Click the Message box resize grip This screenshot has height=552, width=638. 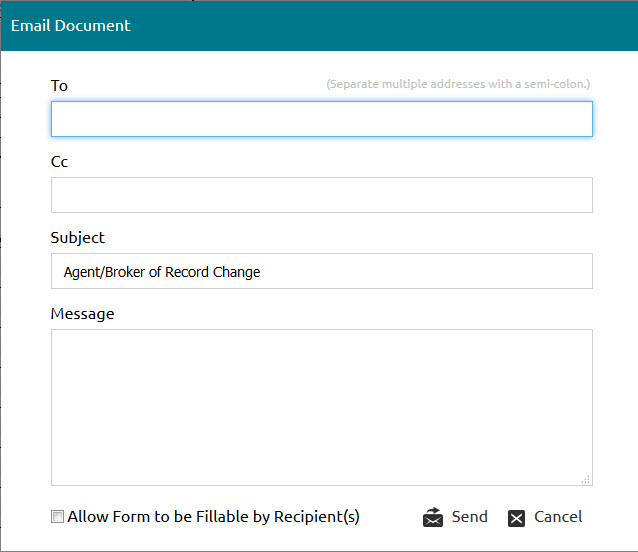tap(586, 480)
